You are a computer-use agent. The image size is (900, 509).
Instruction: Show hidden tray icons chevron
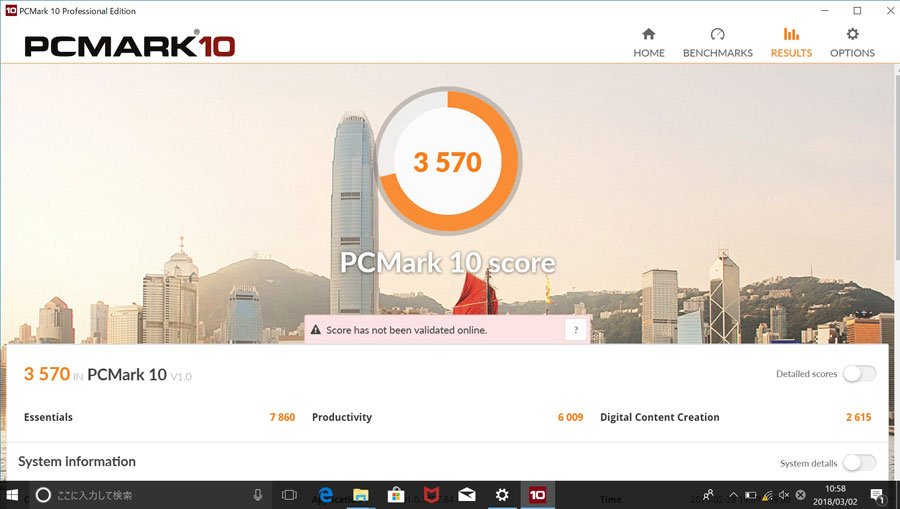733,495
